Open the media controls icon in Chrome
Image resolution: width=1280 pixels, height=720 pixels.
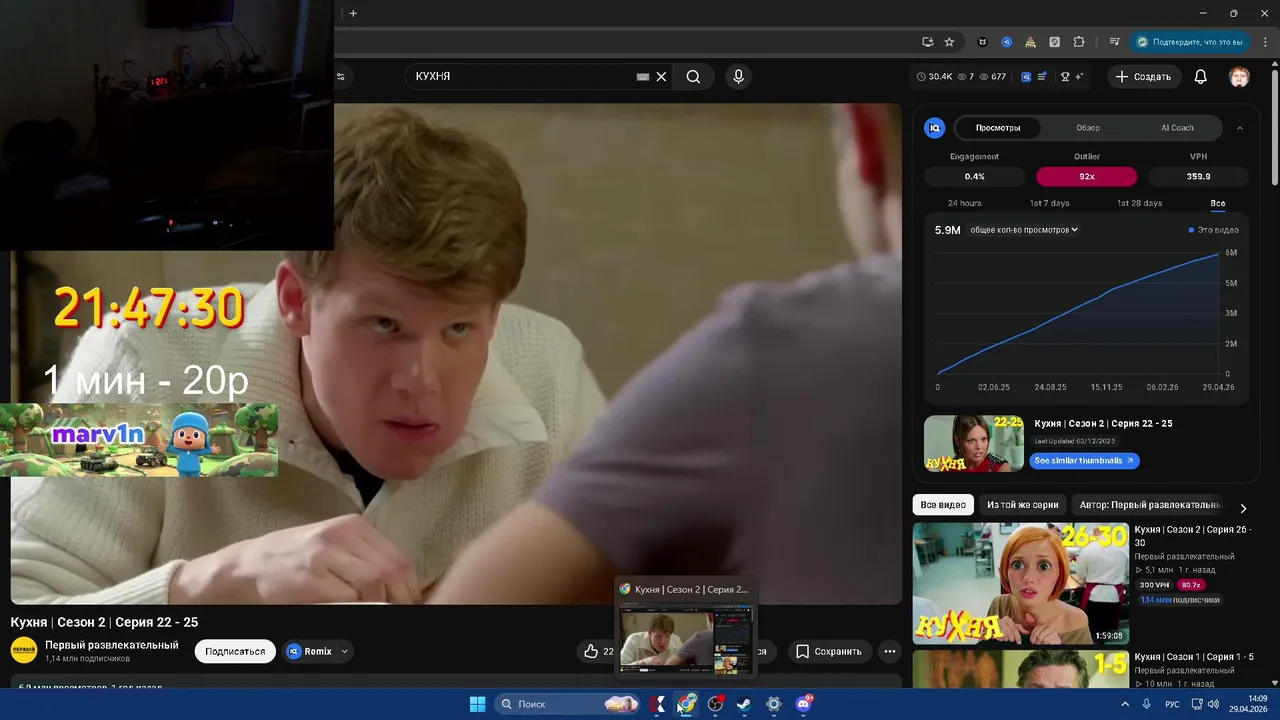coord(1114,42)
